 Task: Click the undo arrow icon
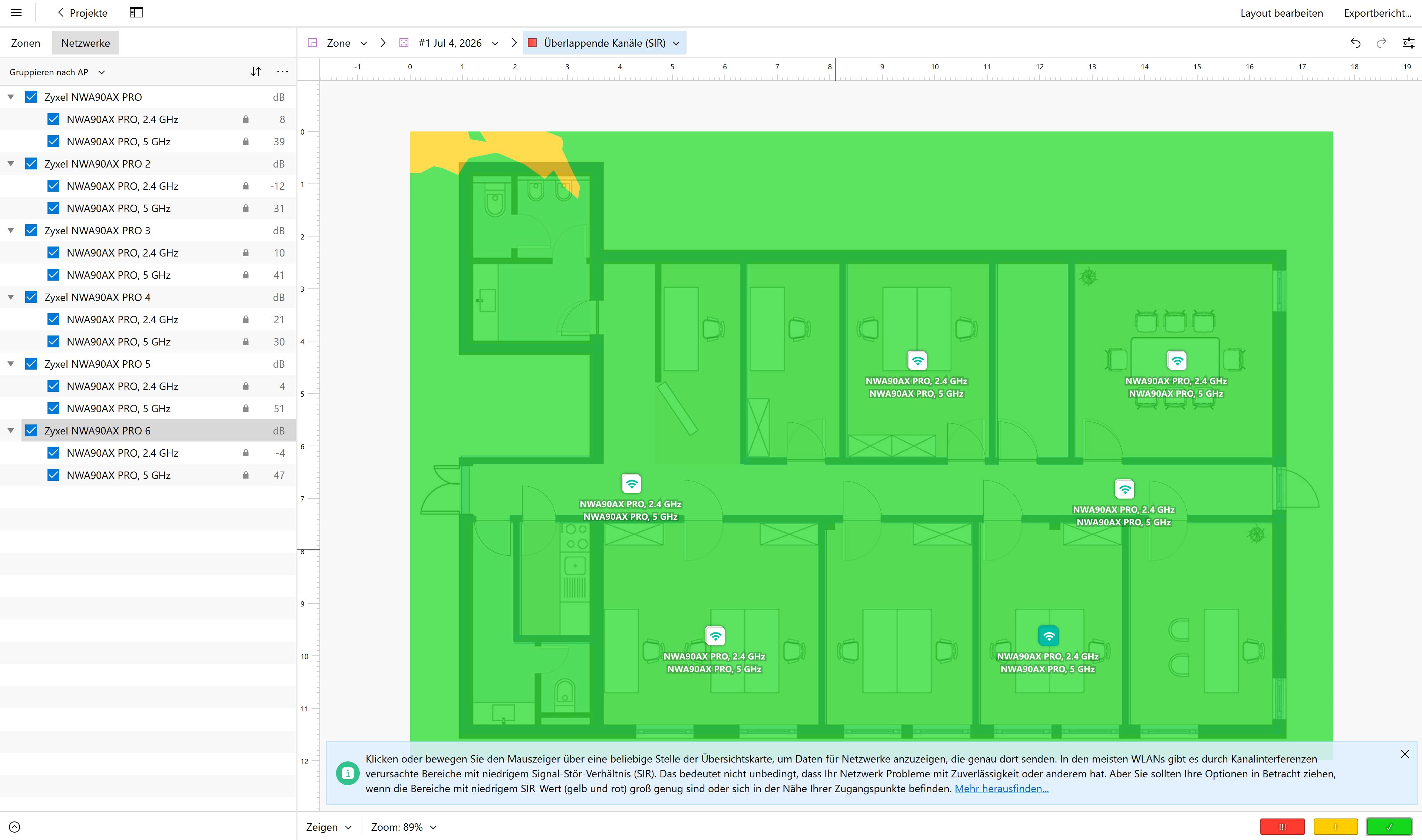(x=1355, y=43)
